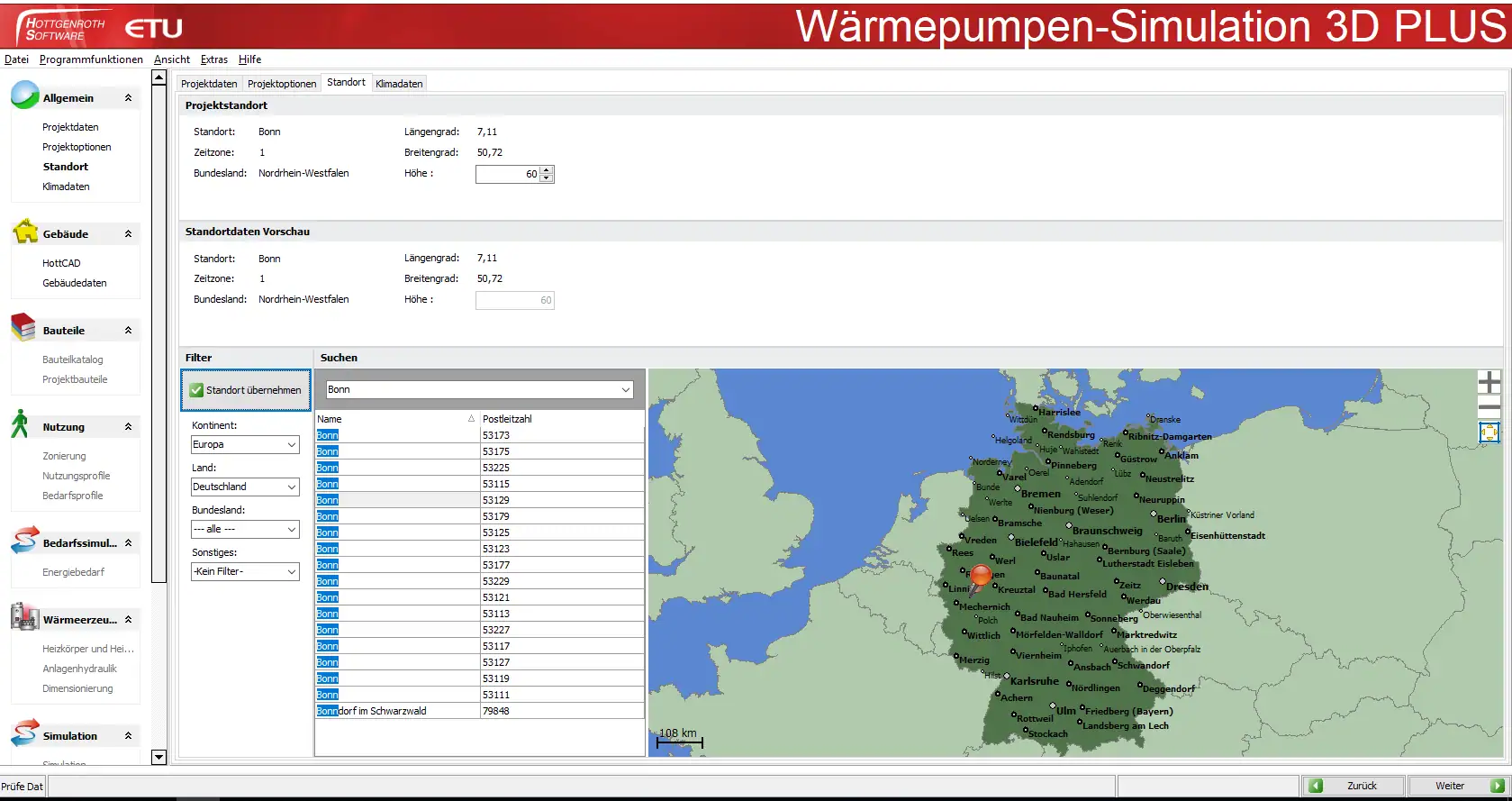Click the Nutzung walking person icon
Viewport: 1512px width, 801px height.
click(21, 424)
